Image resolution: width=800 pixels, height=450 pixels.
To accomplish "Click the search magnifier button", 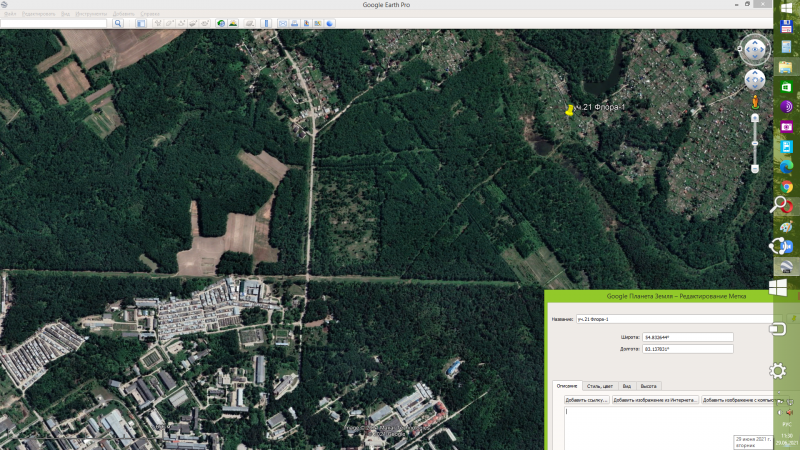I will click(117, 22).
